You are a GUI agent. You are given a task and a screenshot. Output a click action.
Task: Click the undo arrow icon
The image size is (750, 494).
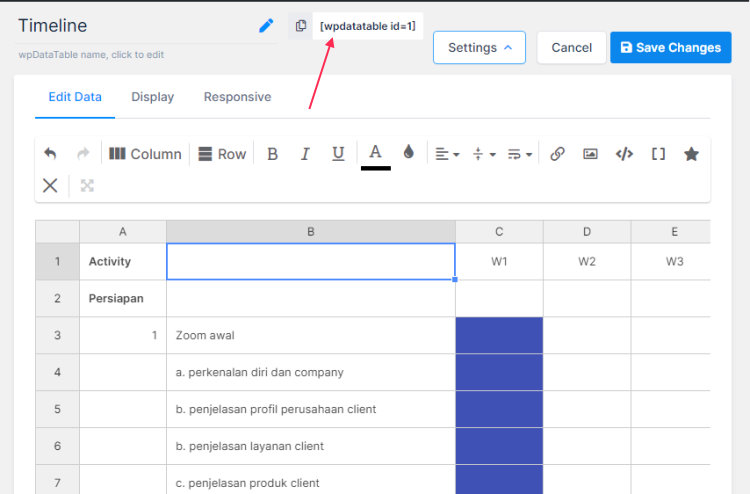click(50, 154)
